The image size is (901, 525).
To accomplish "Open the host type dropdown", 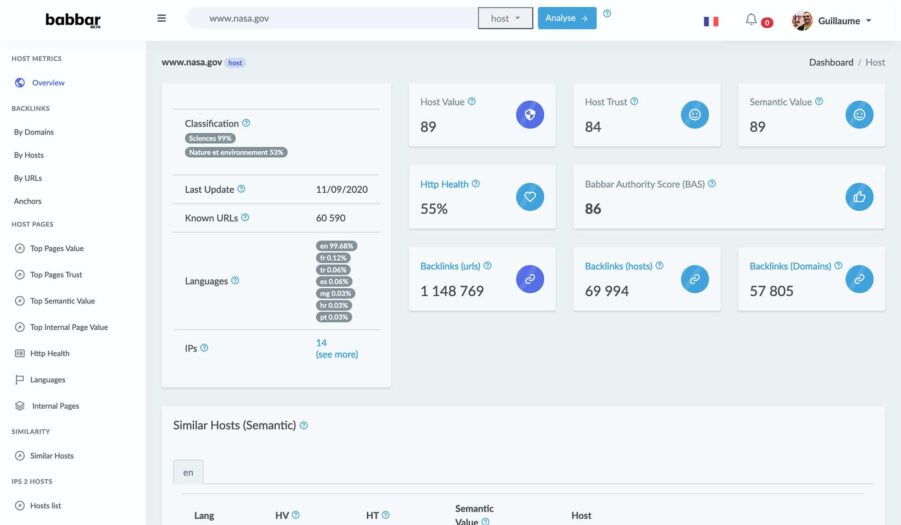I will pos(505,18).
